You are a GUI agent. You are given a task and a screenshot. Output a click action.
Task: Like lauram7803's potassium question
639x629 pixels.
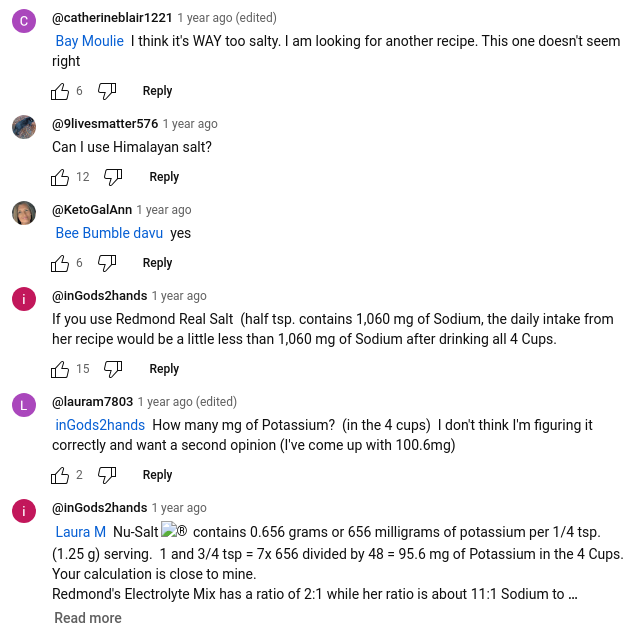click(60, 475)
